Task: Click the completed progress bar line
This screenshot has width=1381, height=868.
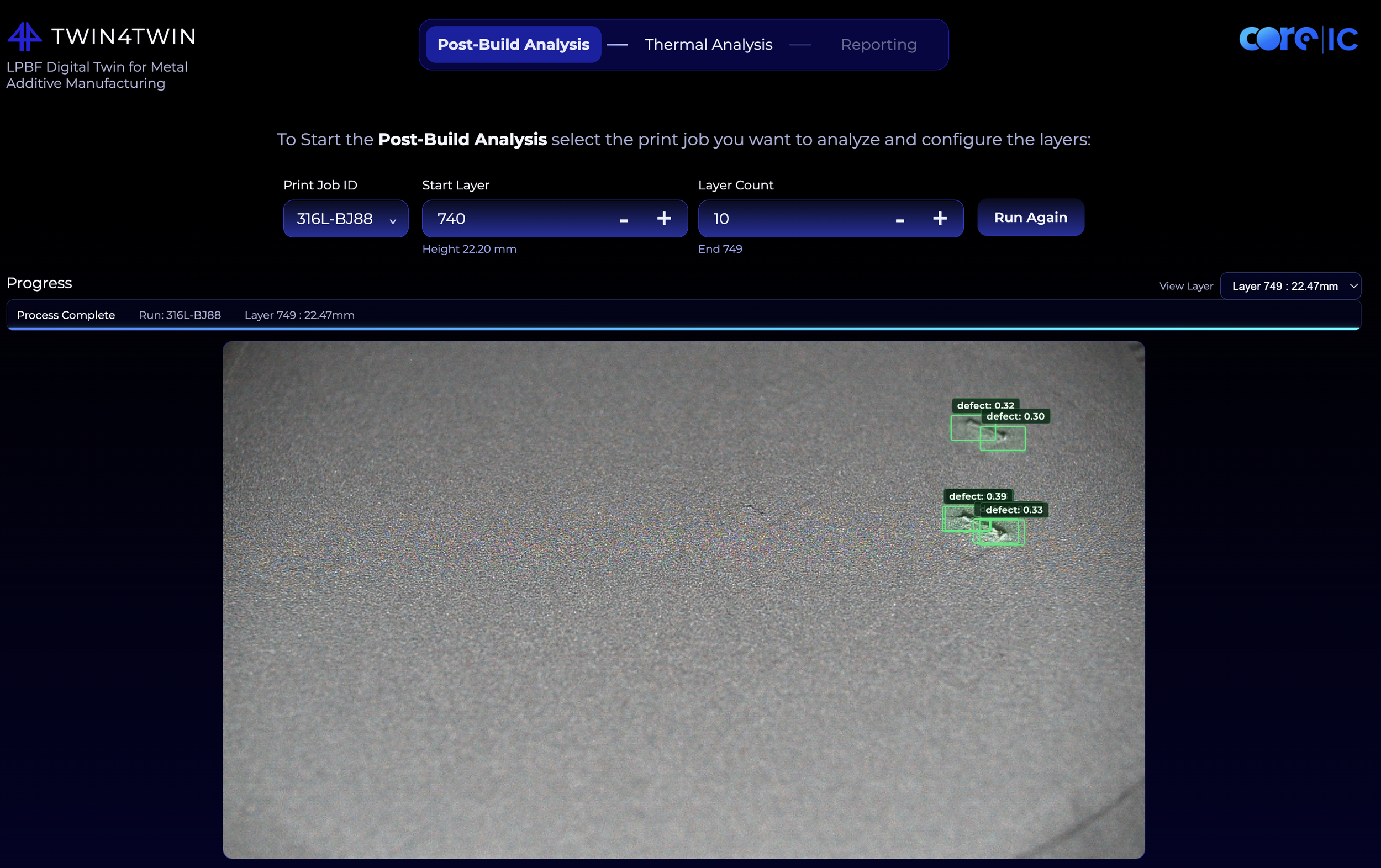Action: pos(684,329)
